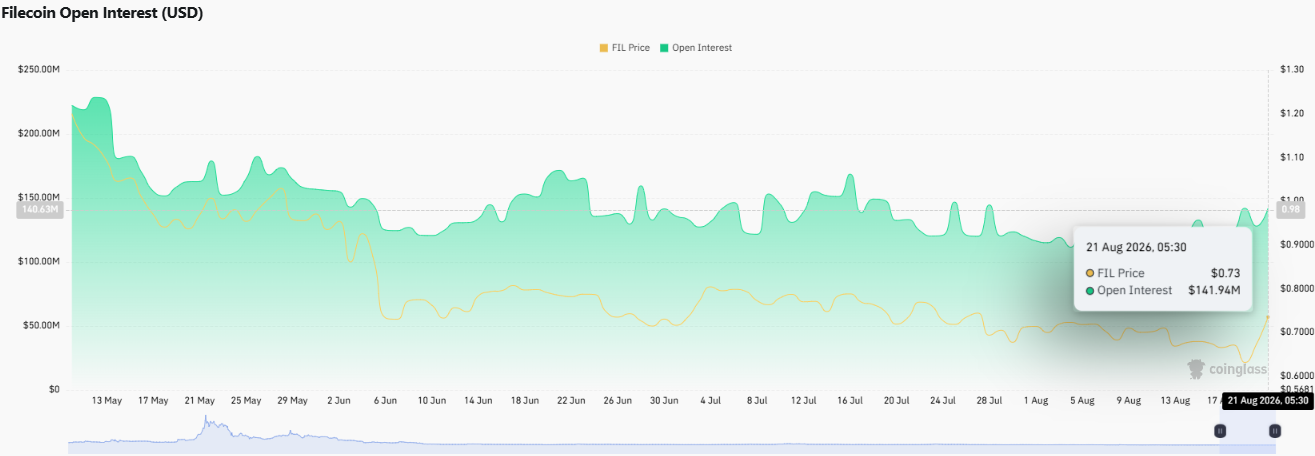Image resolution: width=1315 pixels, height=456 pixels.
Task: Click the '30 Jun' date label
Action: [x=664, y=400]
